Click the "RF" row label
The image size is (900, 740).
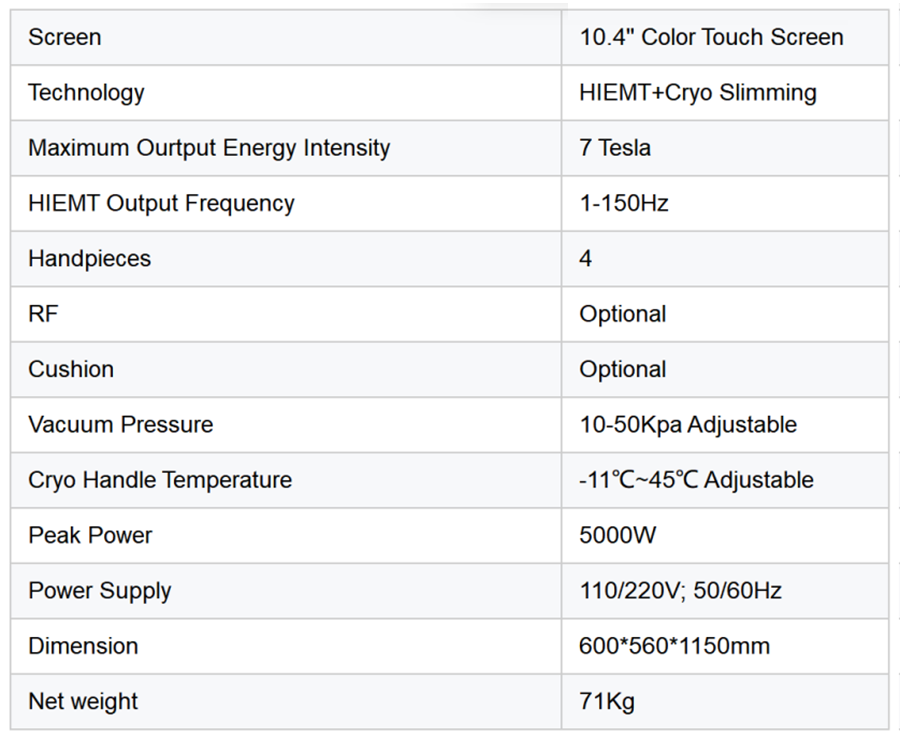[x=43, y=314]
